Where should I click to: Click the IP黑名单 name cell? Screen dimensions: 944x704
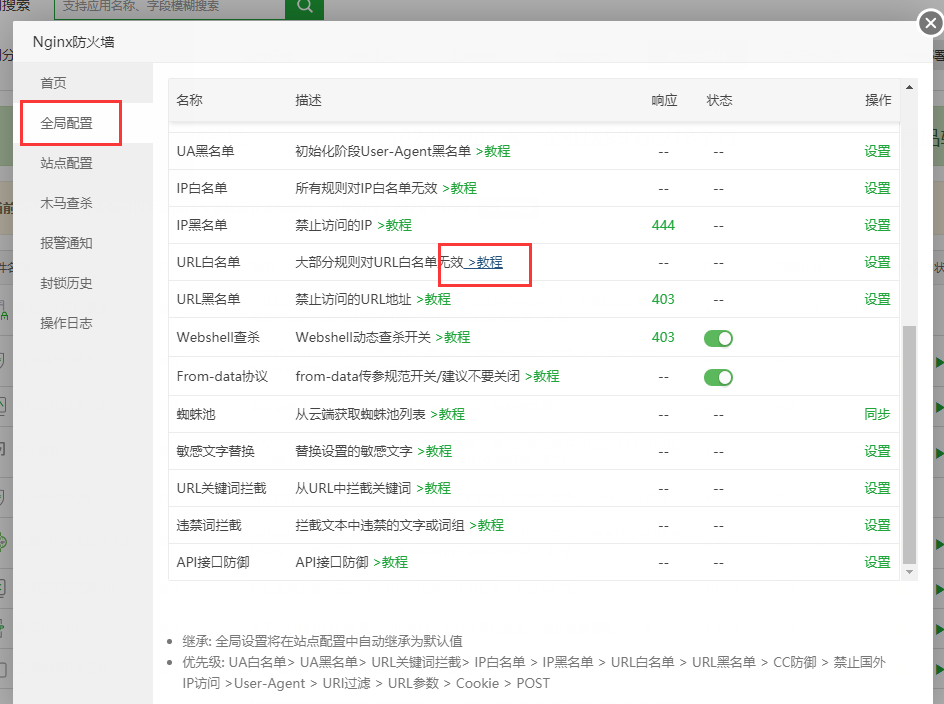[202, 225]
